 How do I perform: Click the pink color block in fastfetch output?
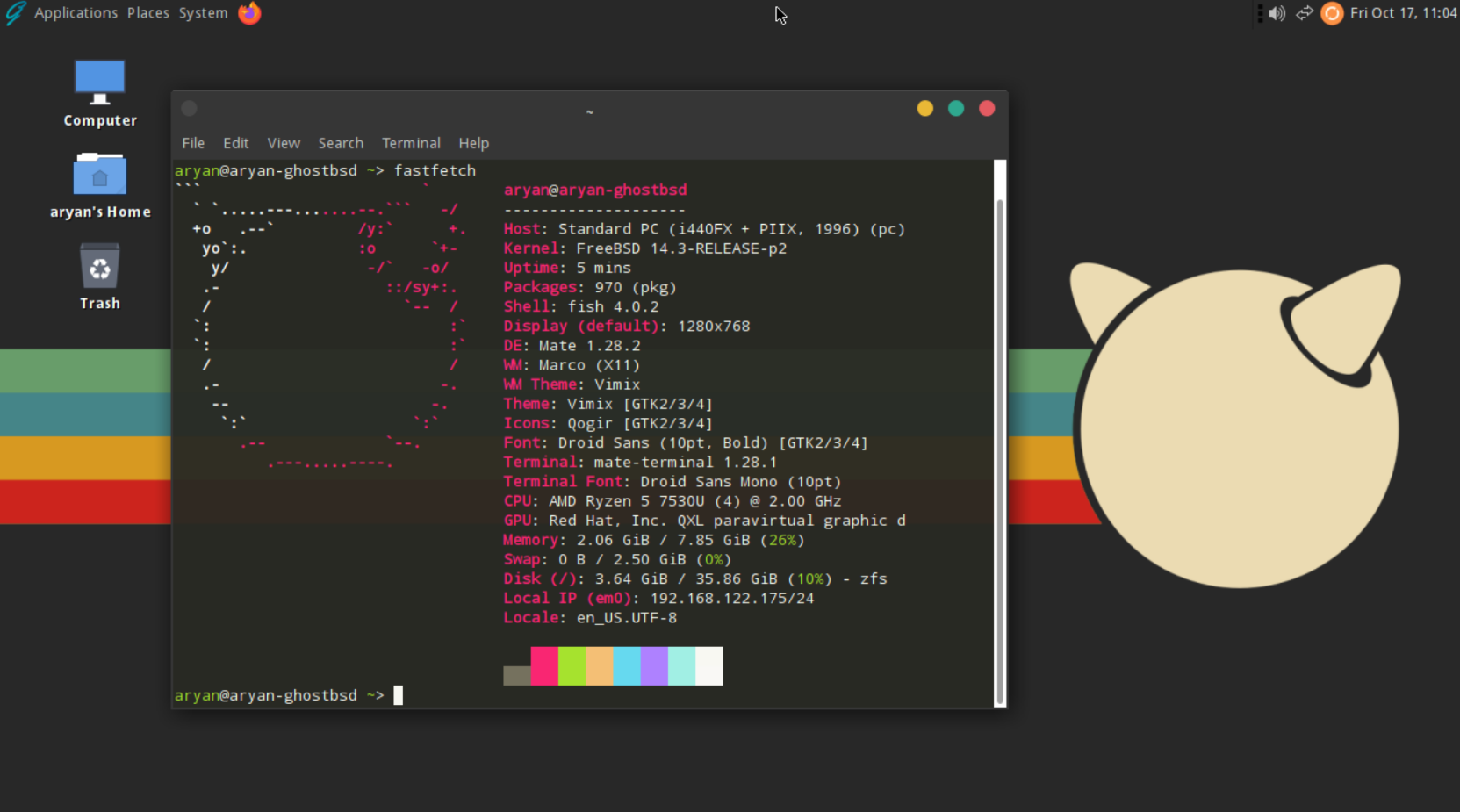click(544, 666)
